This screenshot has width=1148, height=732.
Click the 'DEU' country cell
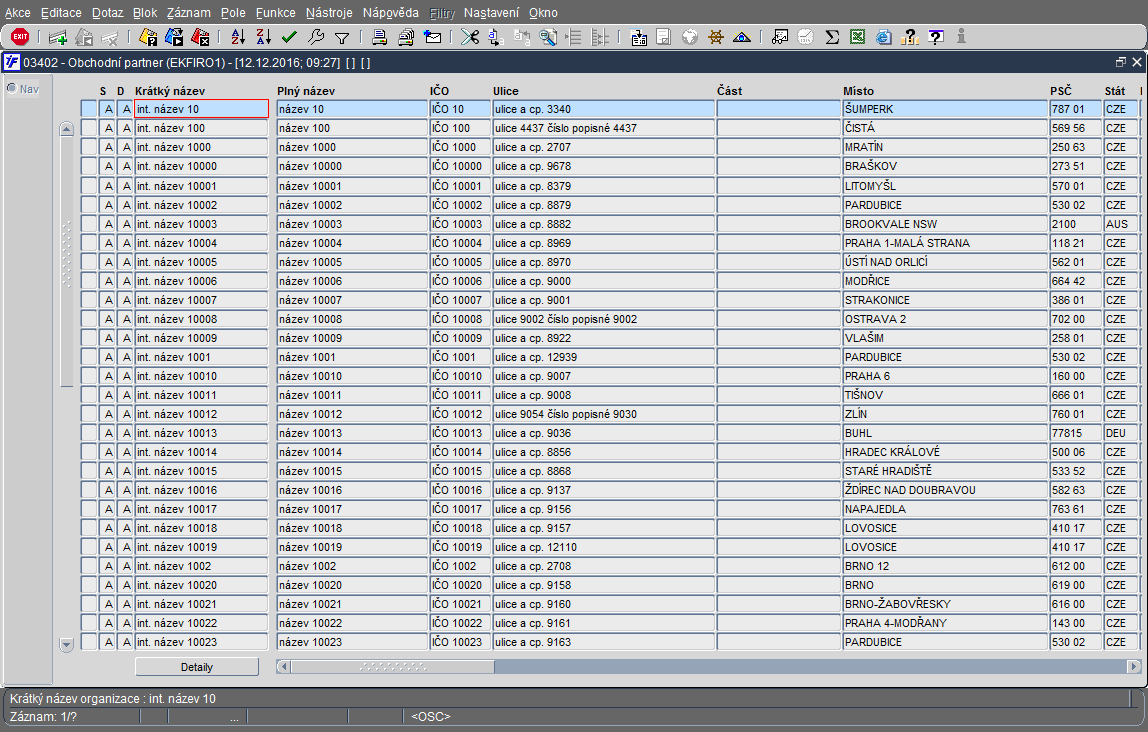(x=1121, y=433)
